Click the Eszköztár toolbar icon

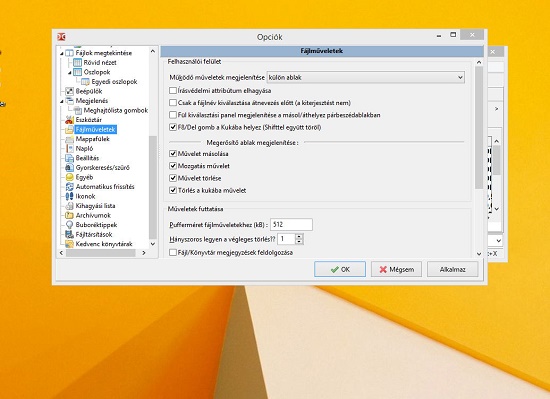pyautogui.click(x=69, y=120)
